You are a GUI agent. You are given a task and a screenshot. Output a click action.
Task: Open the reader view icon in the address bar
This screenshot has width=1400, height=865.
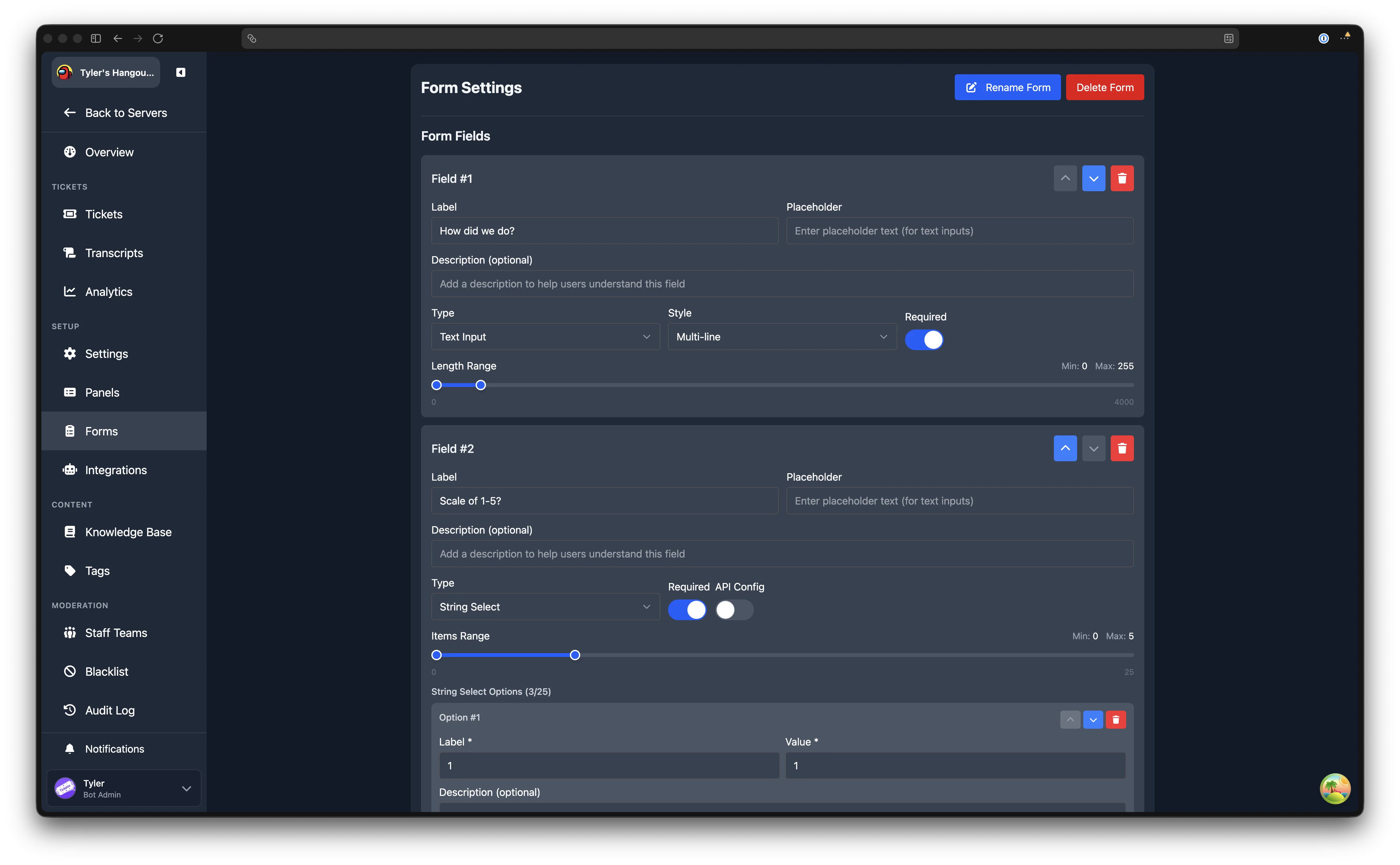click(x=1229, y=38)
